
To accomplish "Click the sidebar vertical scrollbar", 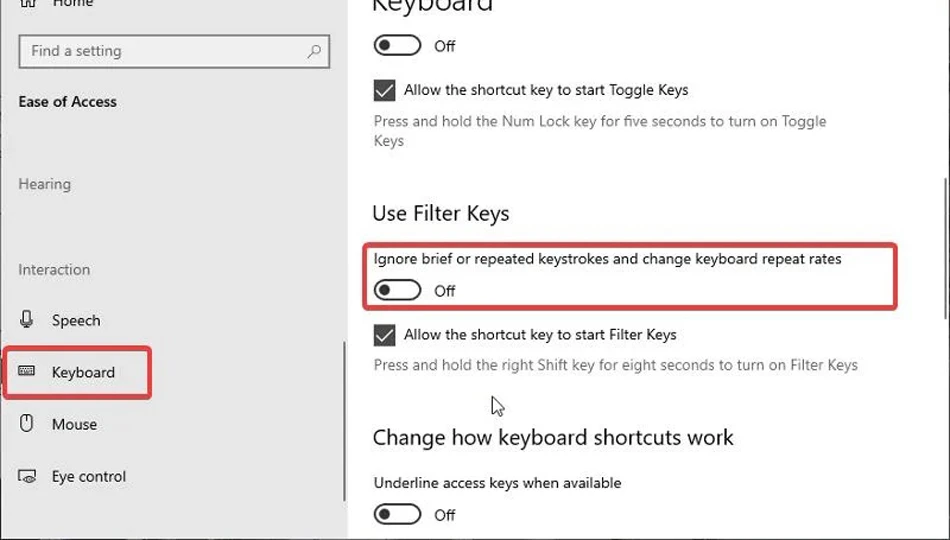I will pyautogui.click(x=344, y=421).
